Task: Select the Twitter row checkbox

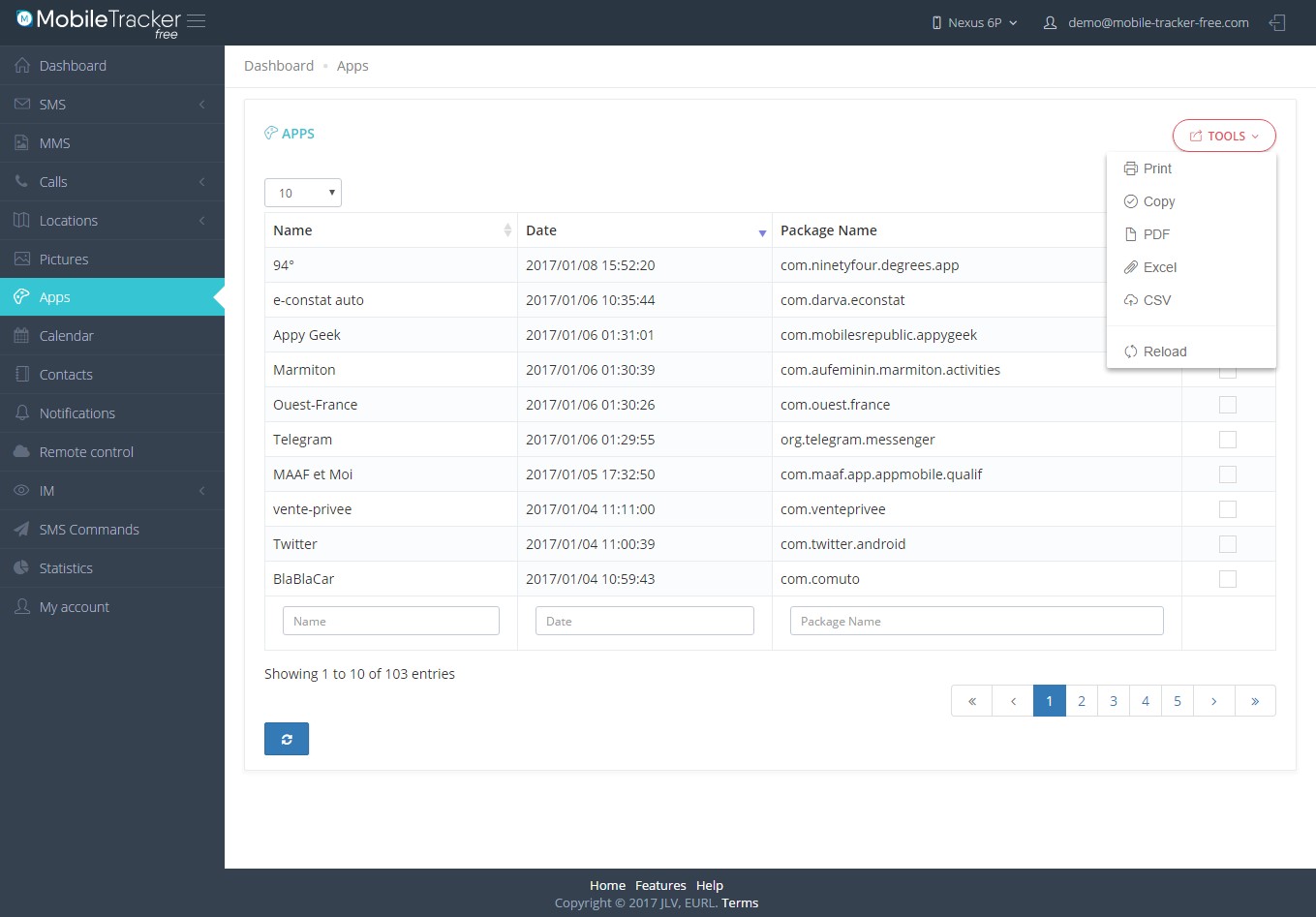Action: [1227, 544]
